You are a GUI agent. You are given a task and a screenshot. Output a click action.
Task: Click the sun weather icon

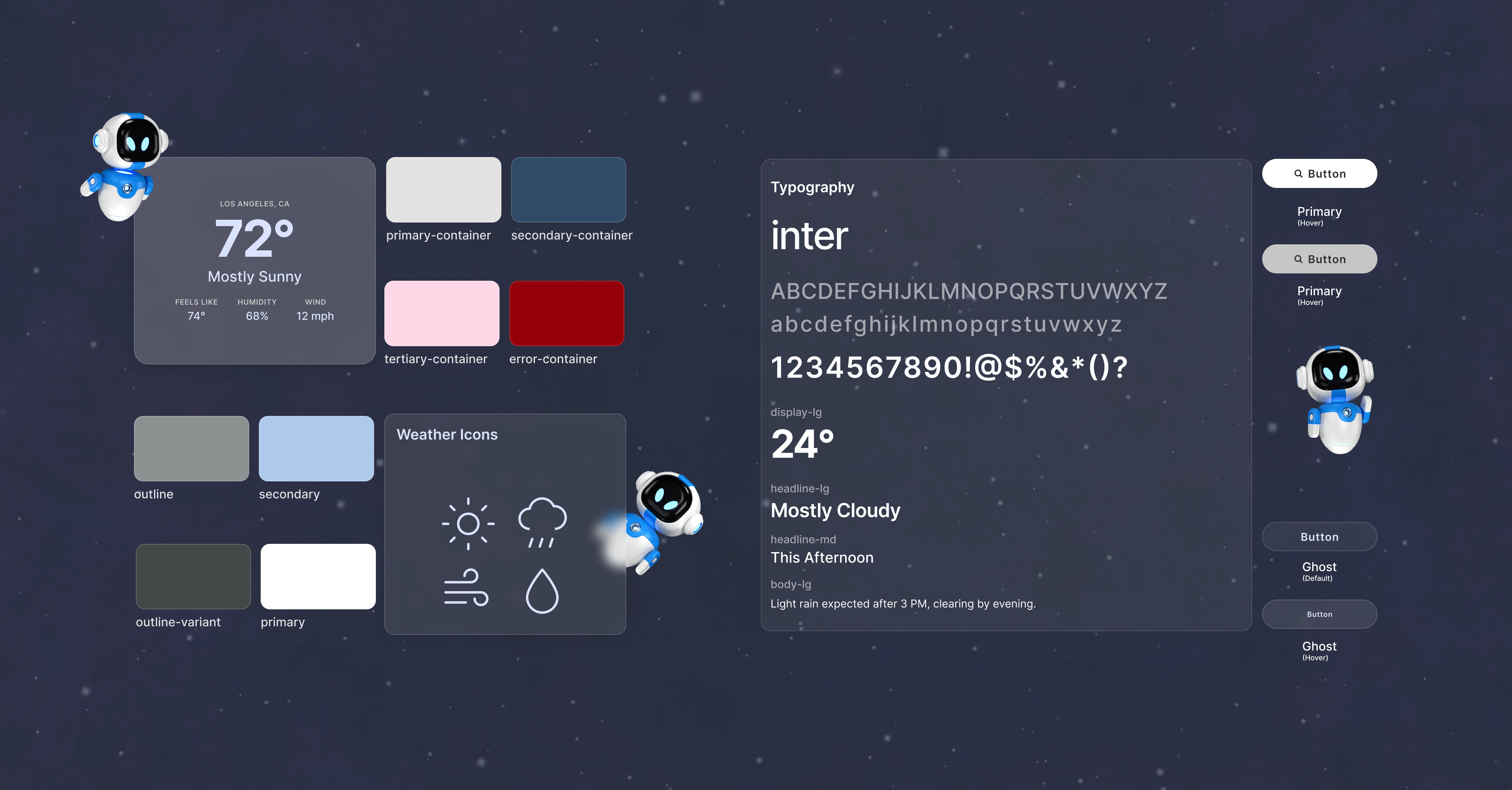click(468, 524)
